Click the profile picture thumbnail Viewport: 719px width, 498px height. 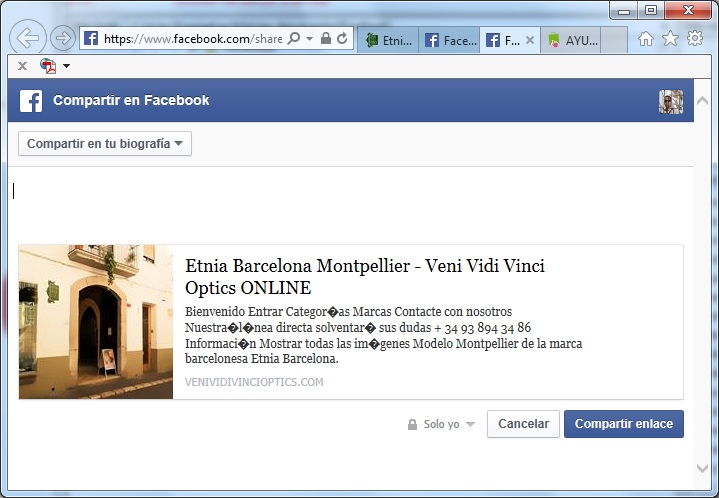tap(671, 101)
